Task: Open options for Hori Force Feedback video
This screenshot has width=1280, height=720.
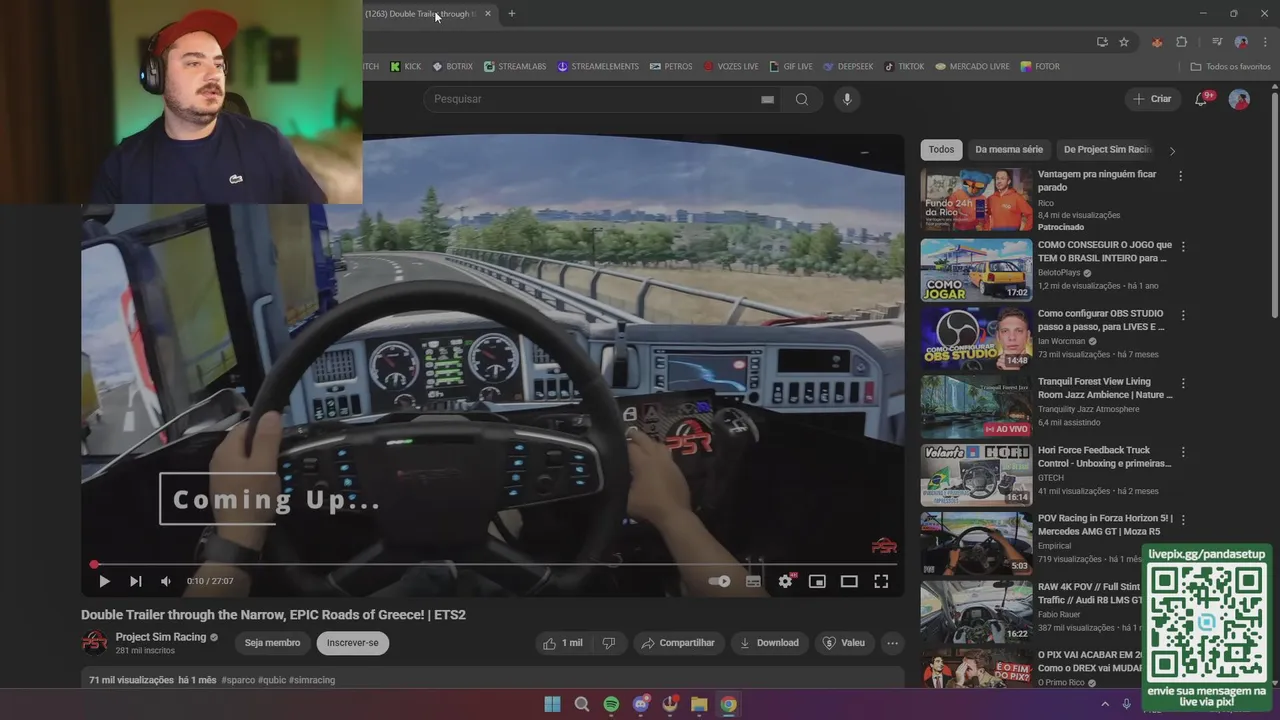Action: point(1183,452)
